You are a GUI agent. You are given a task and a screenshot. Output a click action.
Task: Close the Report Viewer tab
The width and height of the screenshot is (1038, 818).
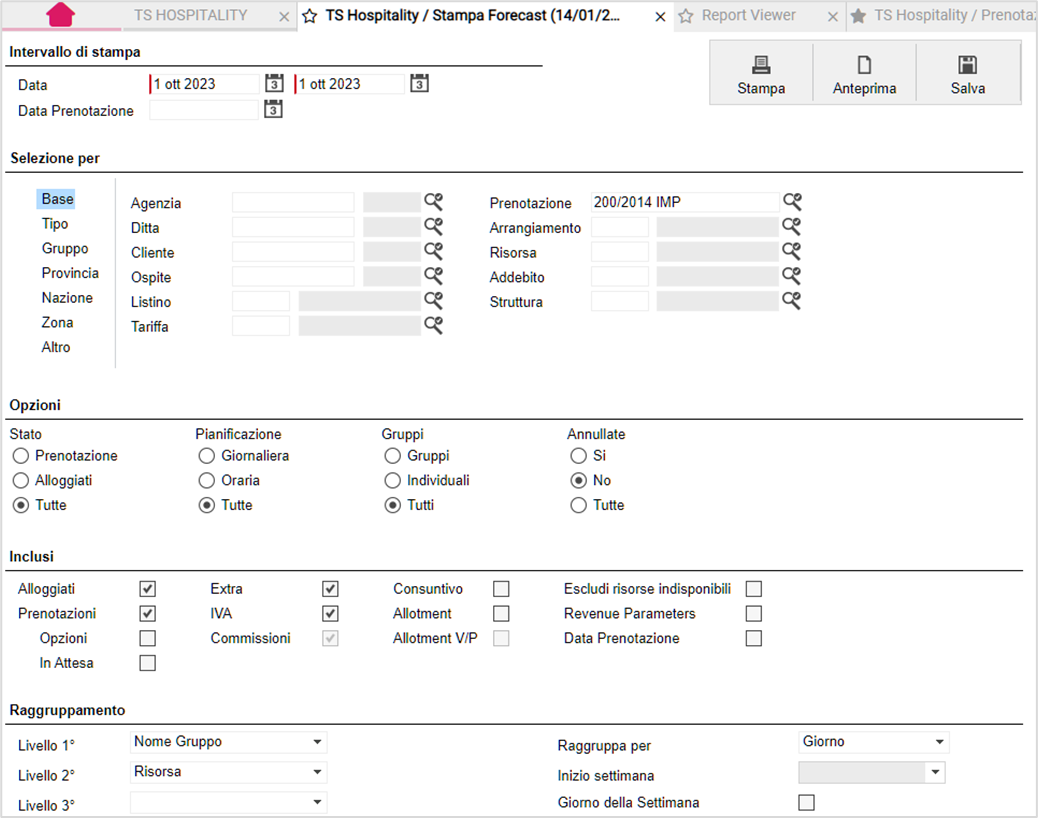coord(833,17)
